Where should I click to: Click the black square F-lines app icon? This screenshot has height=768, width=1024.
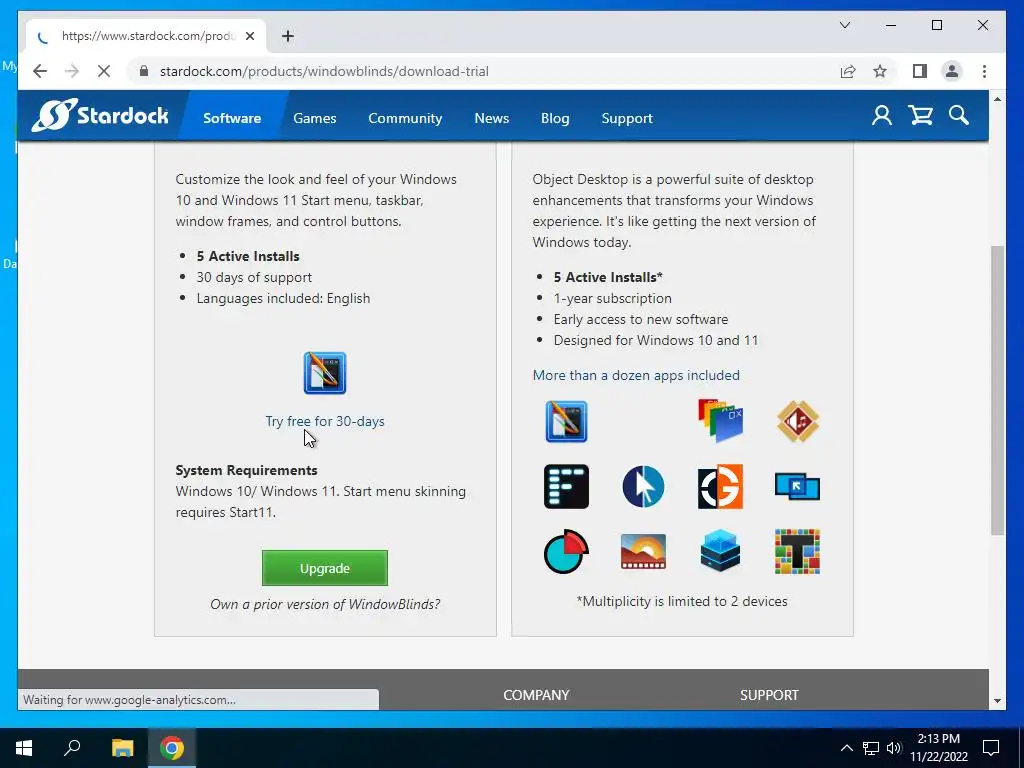[x=566, y=487]
